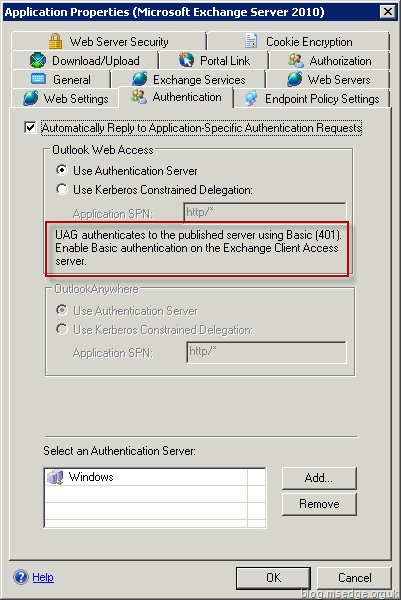This screenshot has width=401, height=600.
Task: Confirm with the OK button
Action: 273,578
